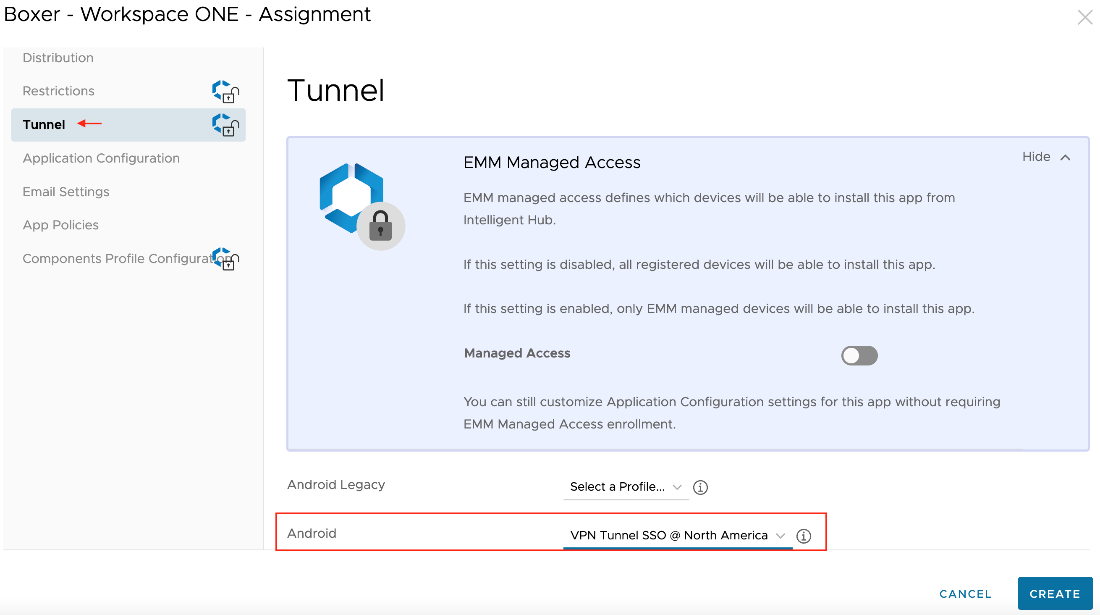This screenshot has width=1100, height=615.
Task: Open the Application Configuration section
Action: pyautogui.click(x=101, y=158)
